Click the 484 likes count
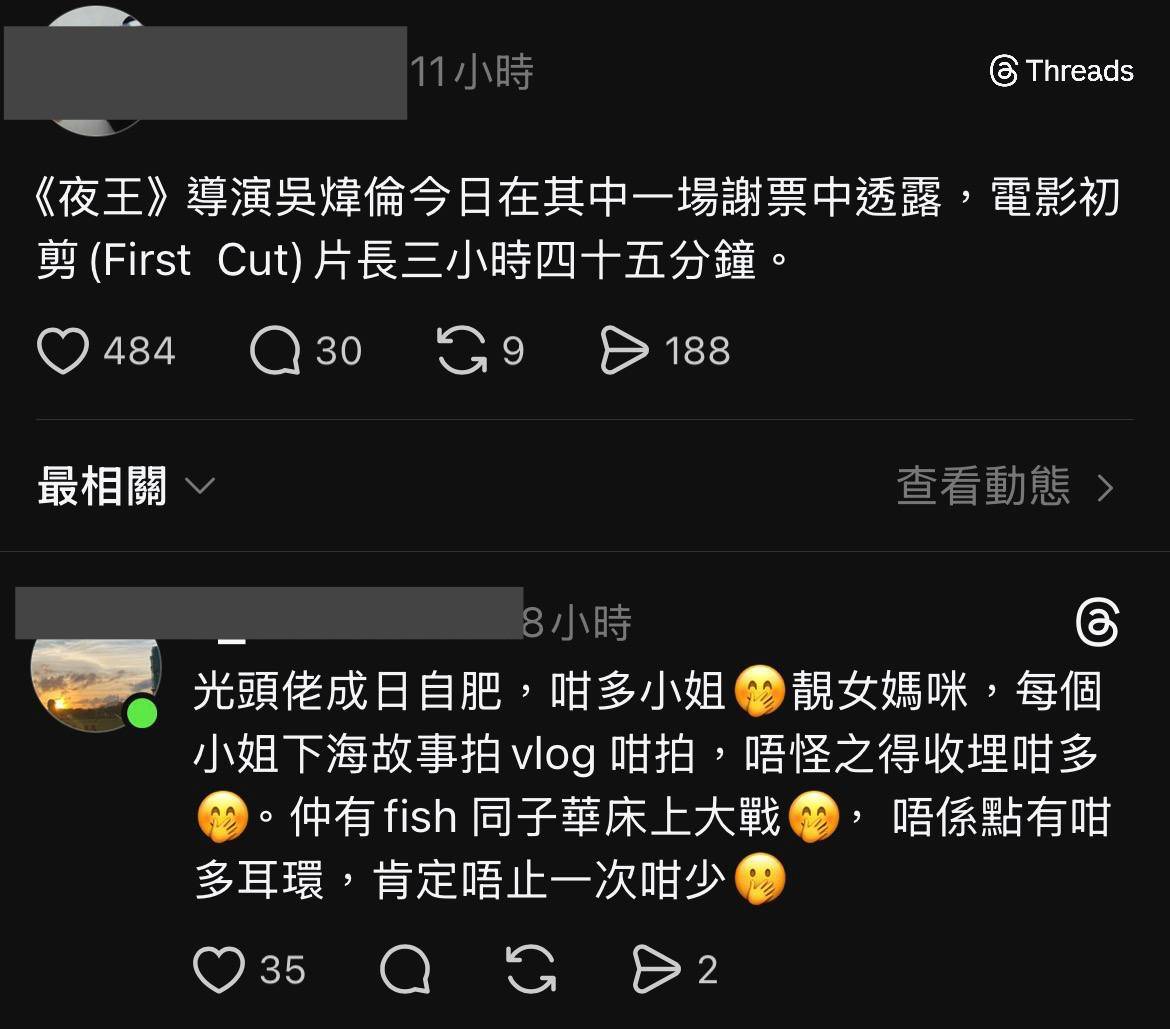The height and width of the screenshot is (1029, 1170). 140,351
